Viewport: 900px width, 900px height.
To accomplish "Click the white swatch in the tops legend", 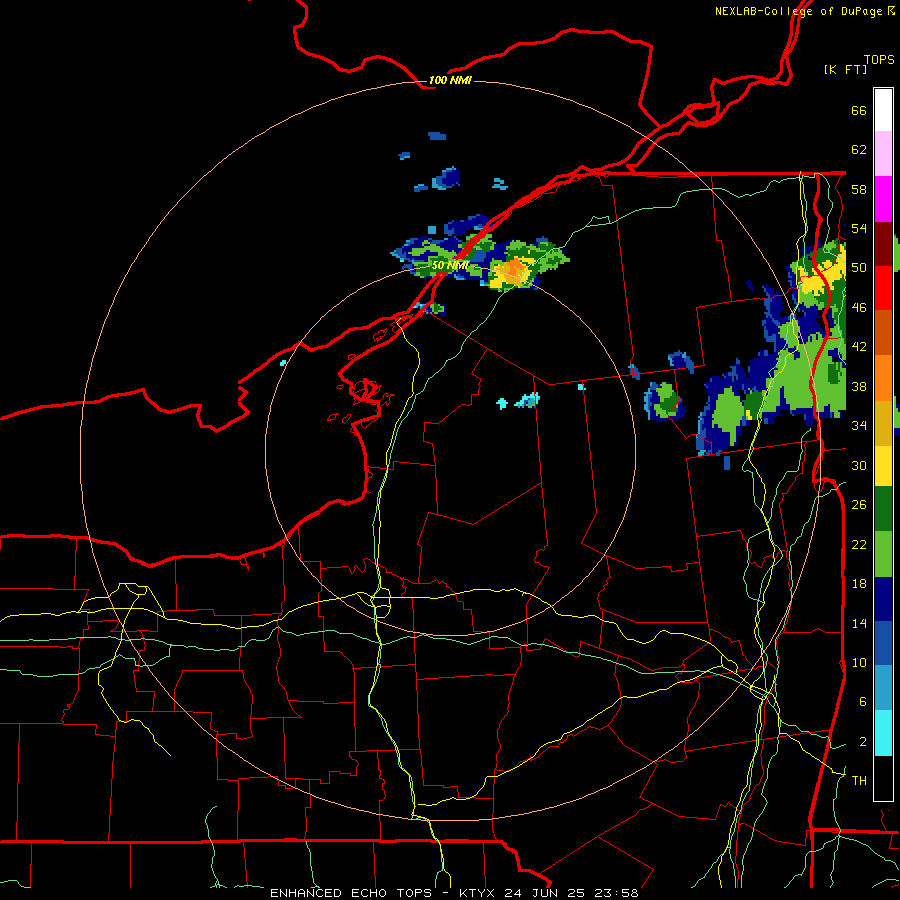I will 883,110.
